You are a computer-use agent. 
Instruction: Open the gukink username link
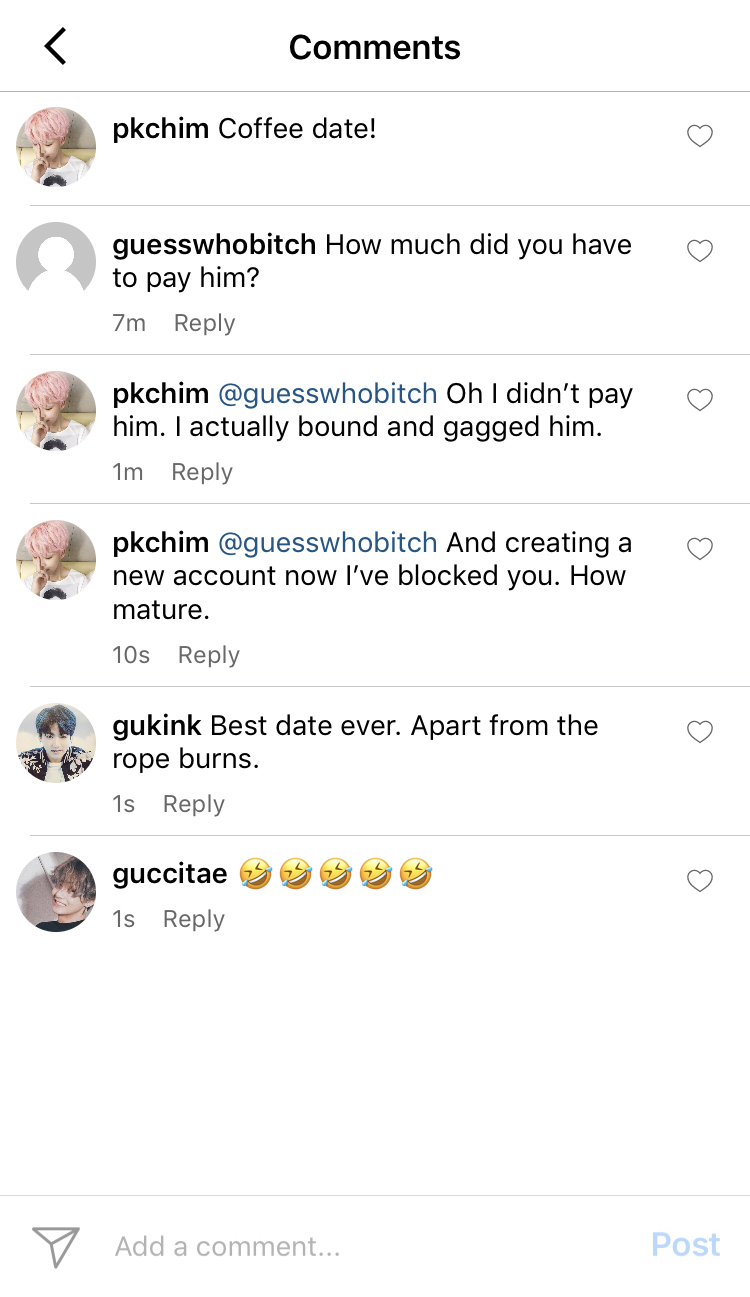pos(157,726)
